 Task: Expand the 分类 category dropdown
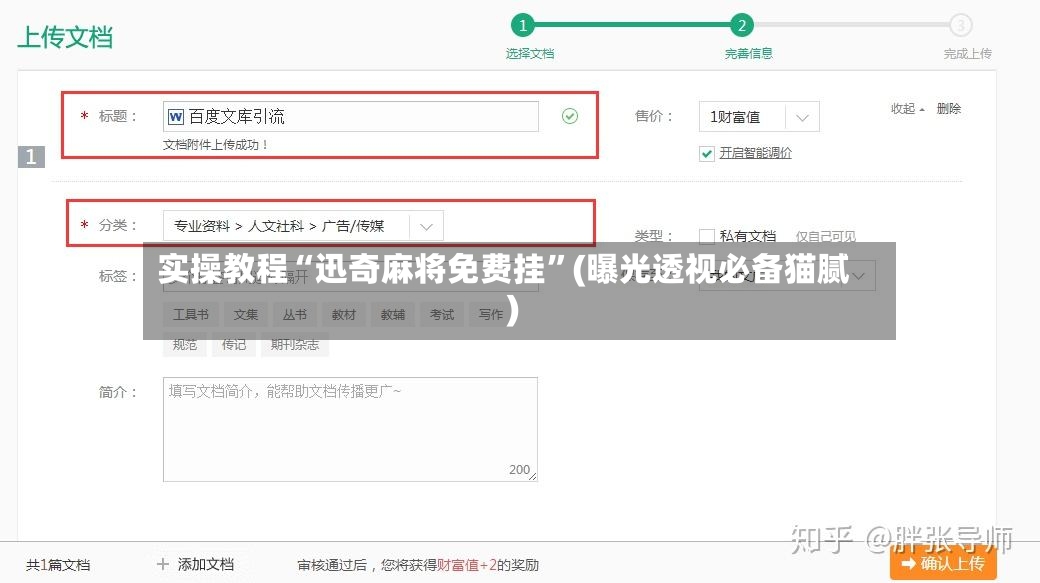tap(303, 226)
